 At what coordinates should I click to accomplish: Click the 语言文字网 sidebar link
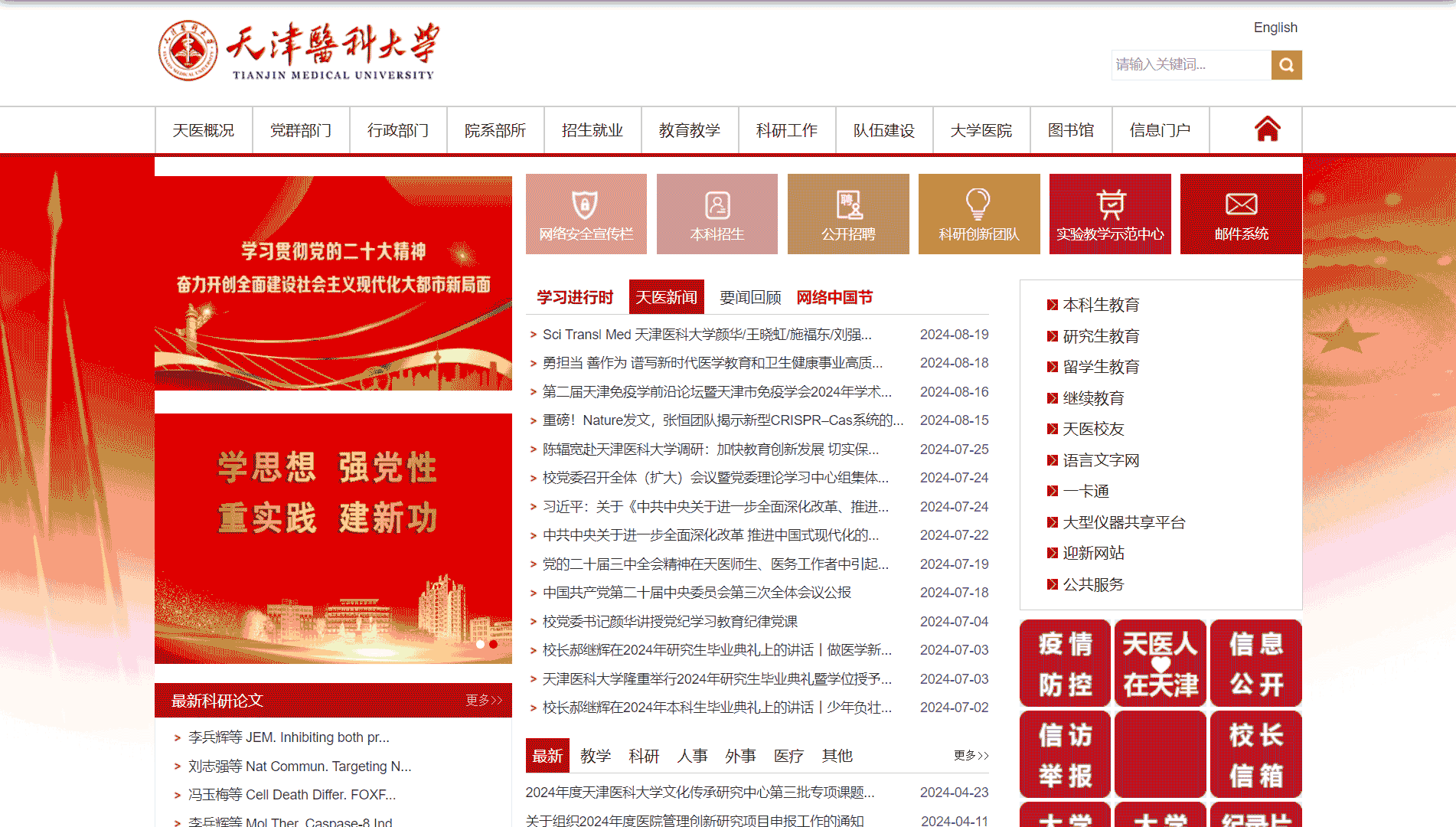coord(1101,460)
